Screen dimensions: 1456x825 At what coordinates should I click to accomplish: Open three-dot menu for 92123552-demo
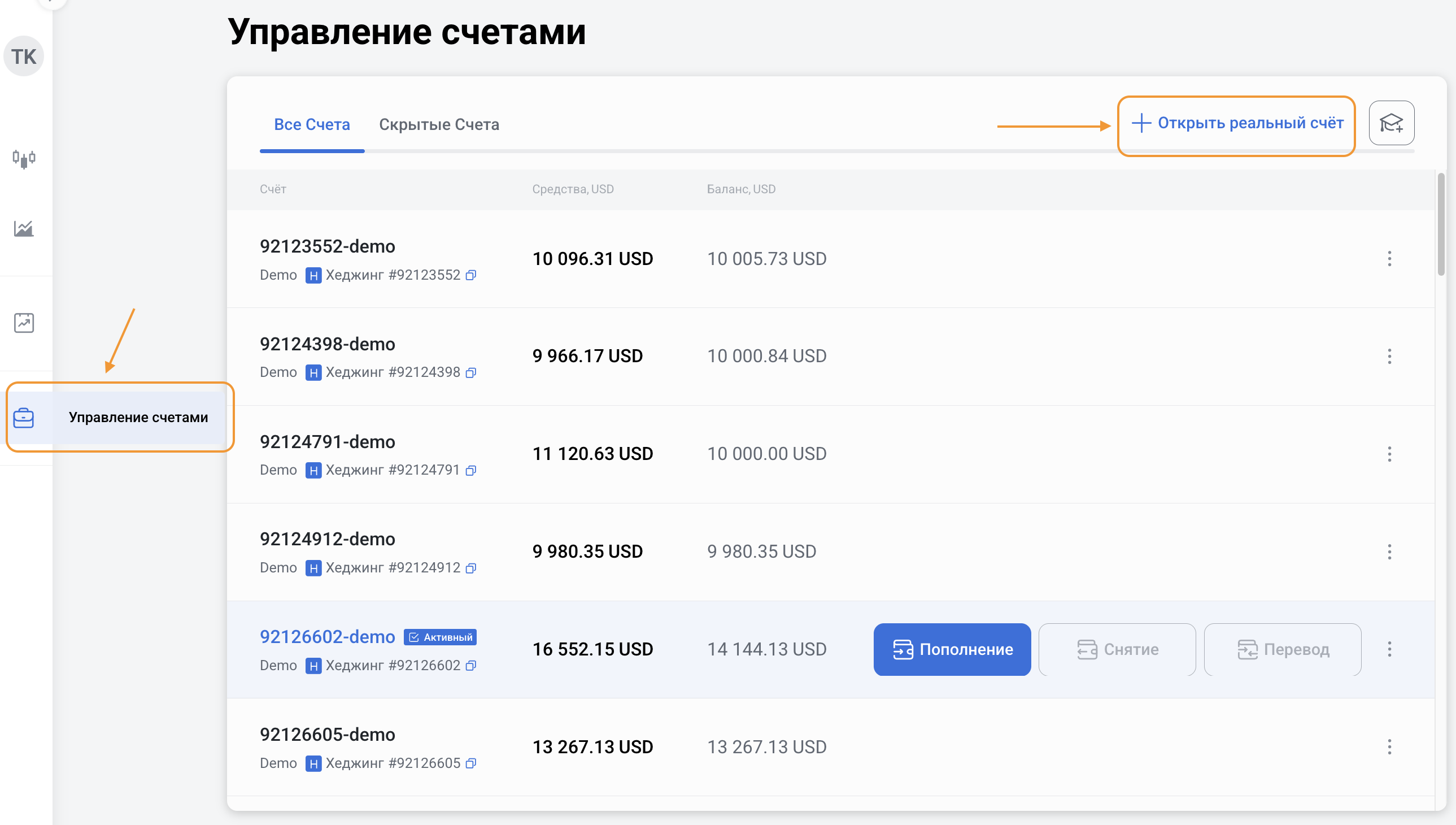coord(1389,259)
